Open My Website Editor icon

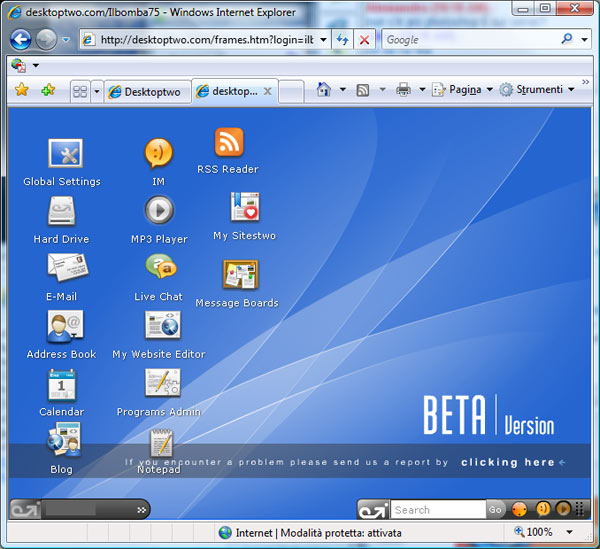coord(163,325)
